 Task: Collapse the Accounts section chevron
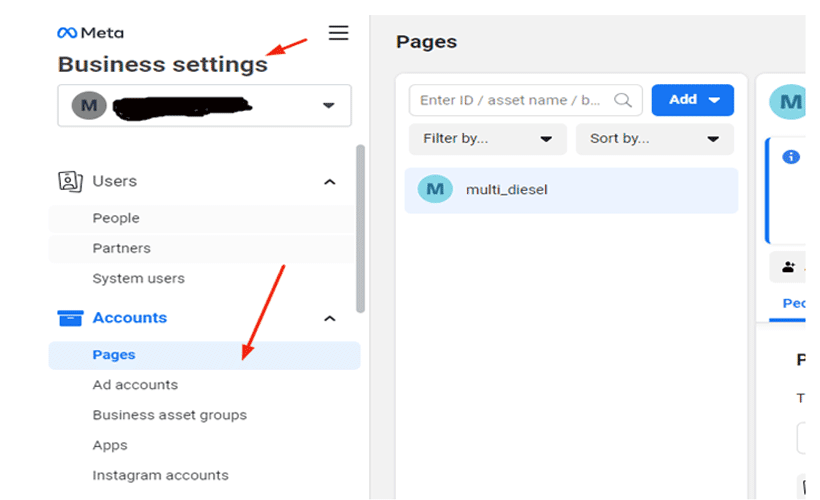pos(329,319)
